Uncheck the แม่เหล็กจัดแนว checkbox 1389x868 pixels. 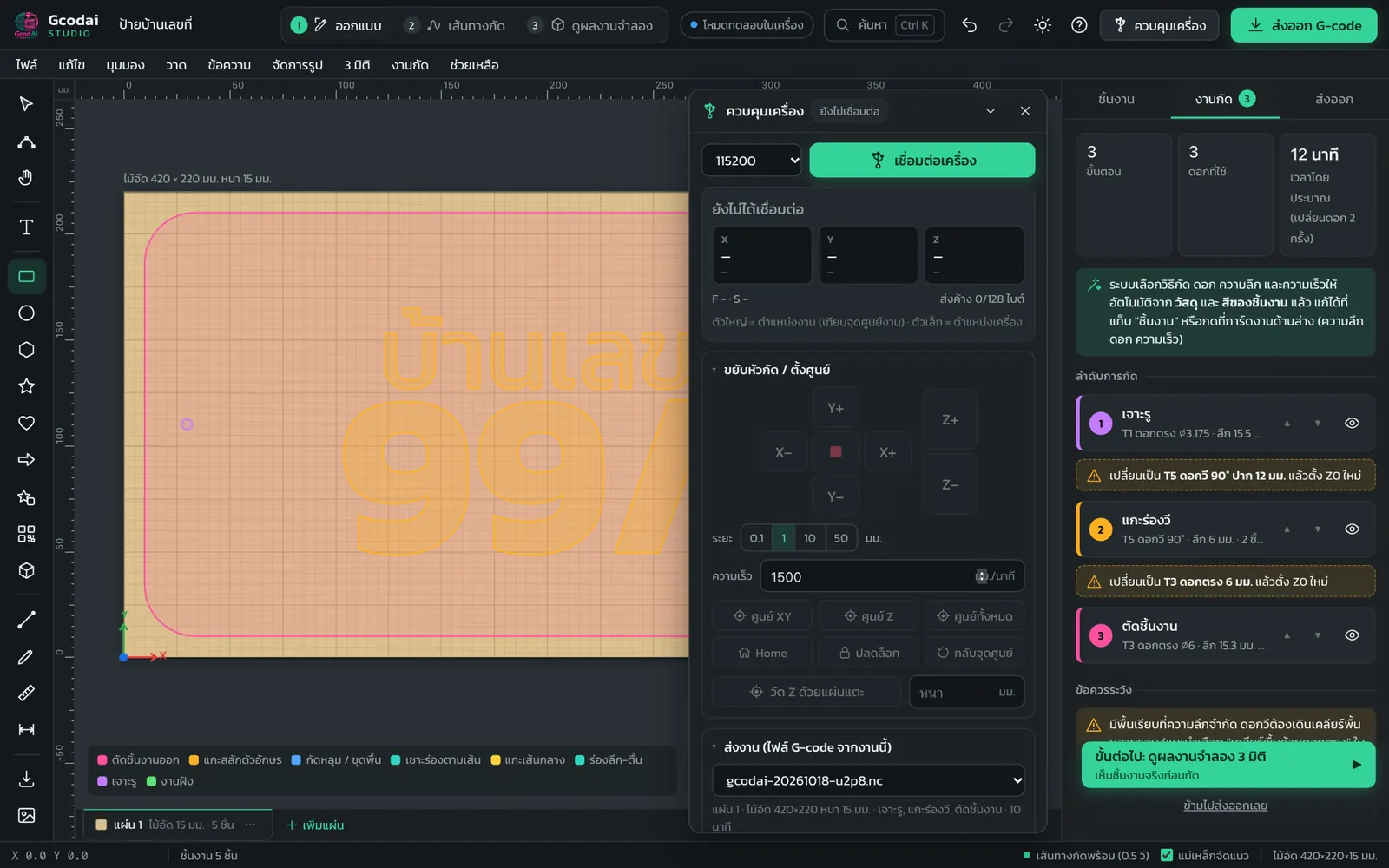pyautogui.click(x=1167, y=855)
